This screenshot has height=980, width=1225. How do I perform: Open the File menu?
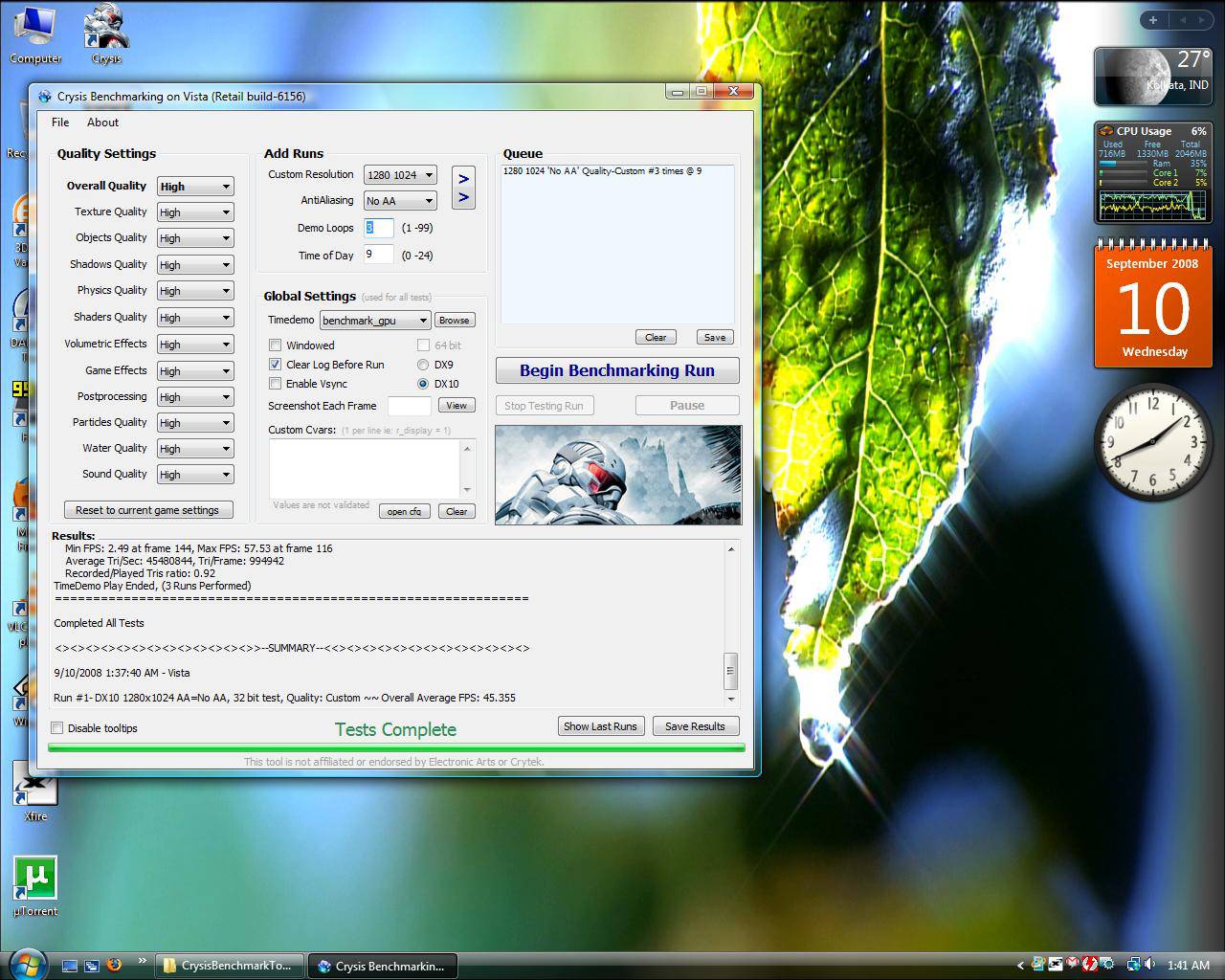(x=60, y=122)
